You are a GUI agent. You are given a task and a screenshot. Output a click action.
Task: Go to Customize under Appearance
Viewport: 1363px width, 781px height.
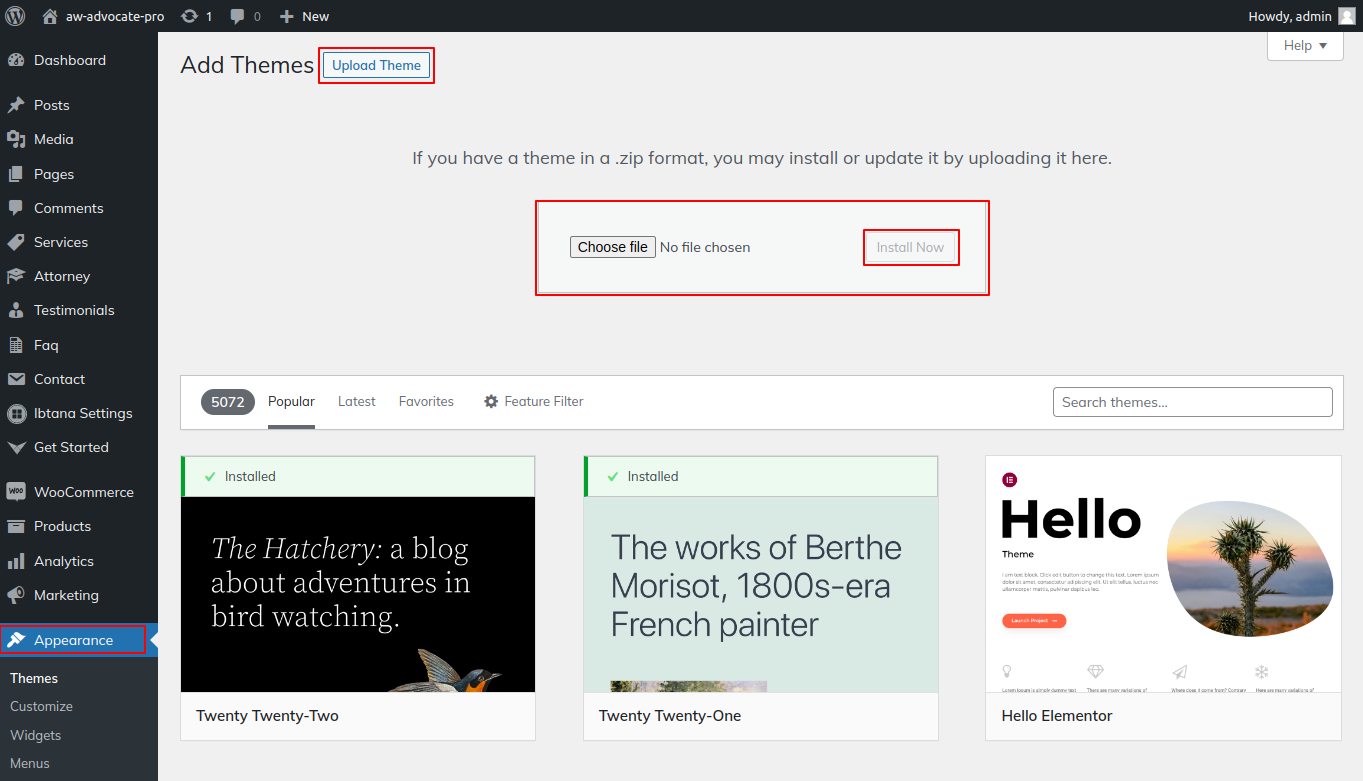click(41, 706)
